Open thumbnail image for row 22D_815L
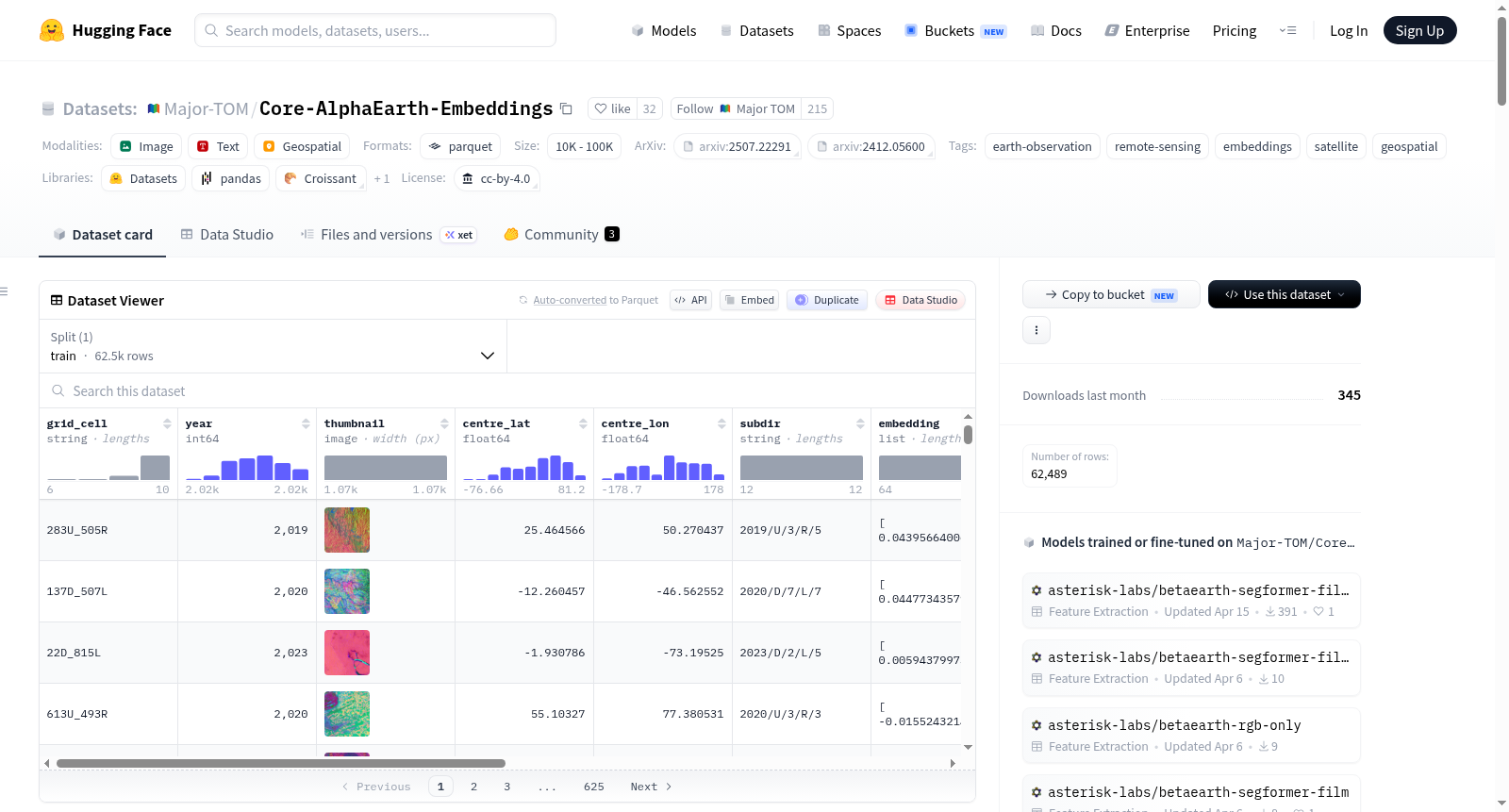Viewport: 1509px width, 812px height. 347,653
